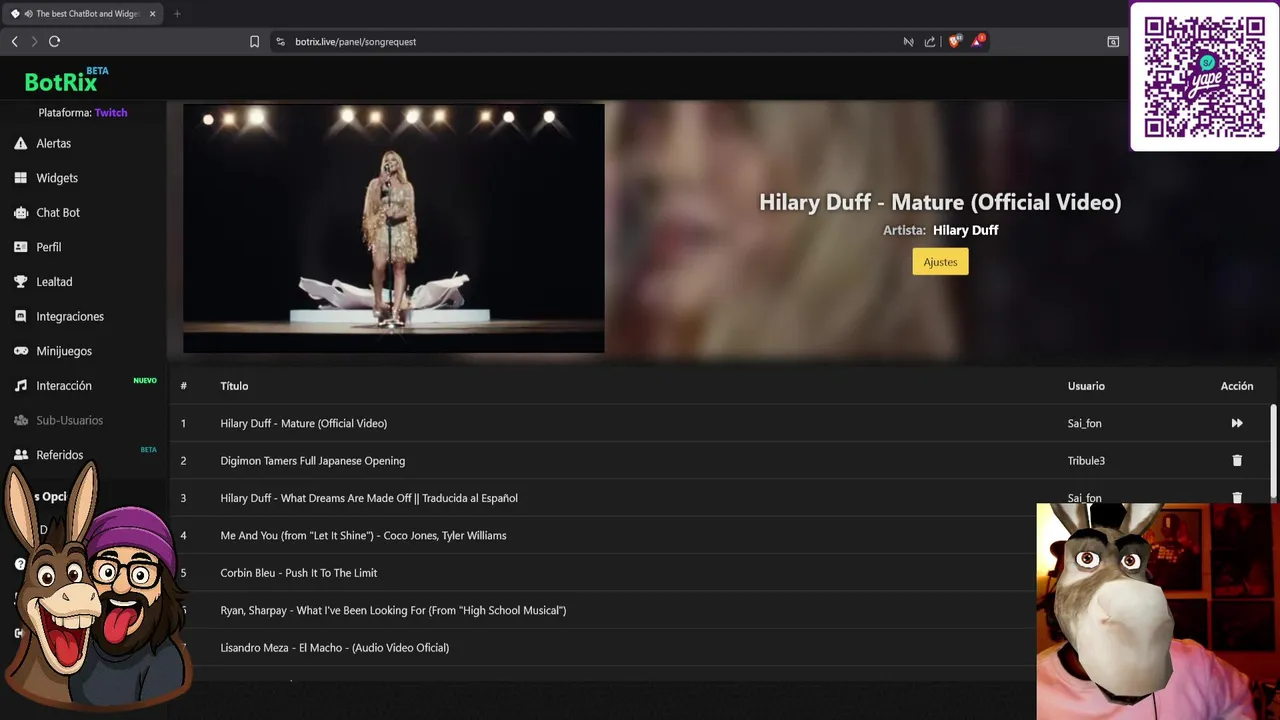Click the now-playing song title heading
Screen dimensions: 1280x720
[940, 202]
